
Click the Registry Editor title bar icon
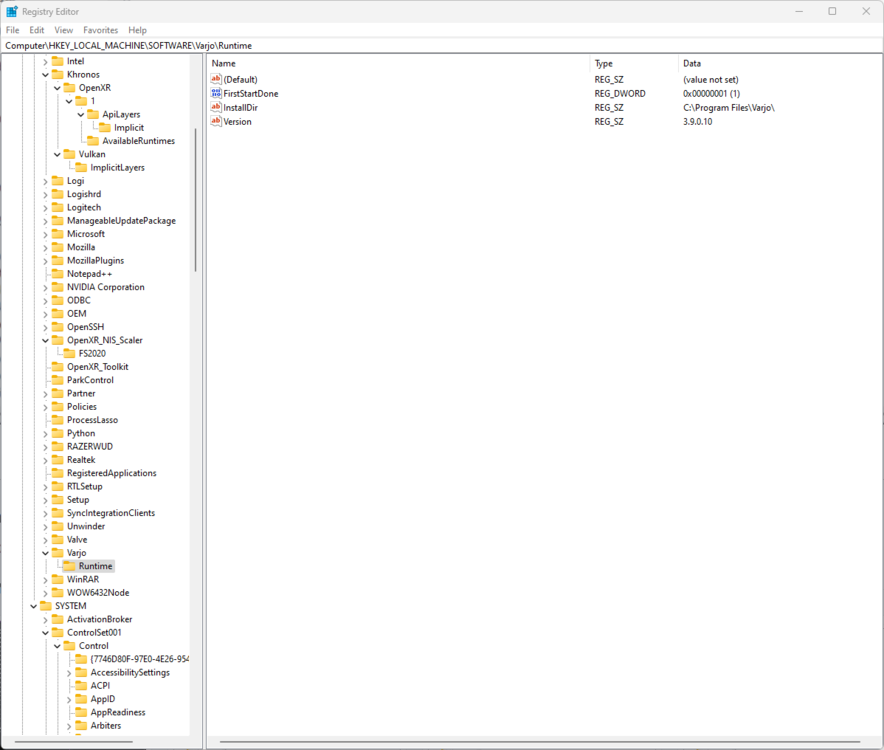pos(12,11)
